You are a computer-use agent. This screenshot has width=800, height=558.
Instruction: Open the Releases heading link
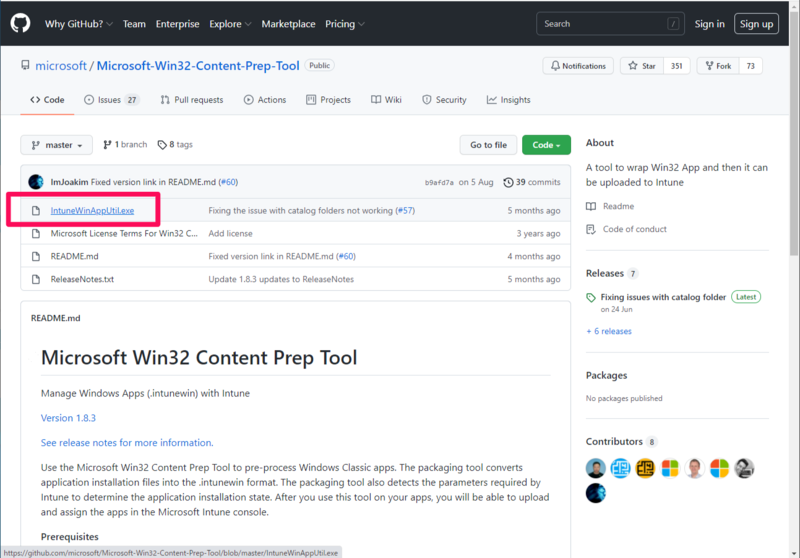pos(605,273)
